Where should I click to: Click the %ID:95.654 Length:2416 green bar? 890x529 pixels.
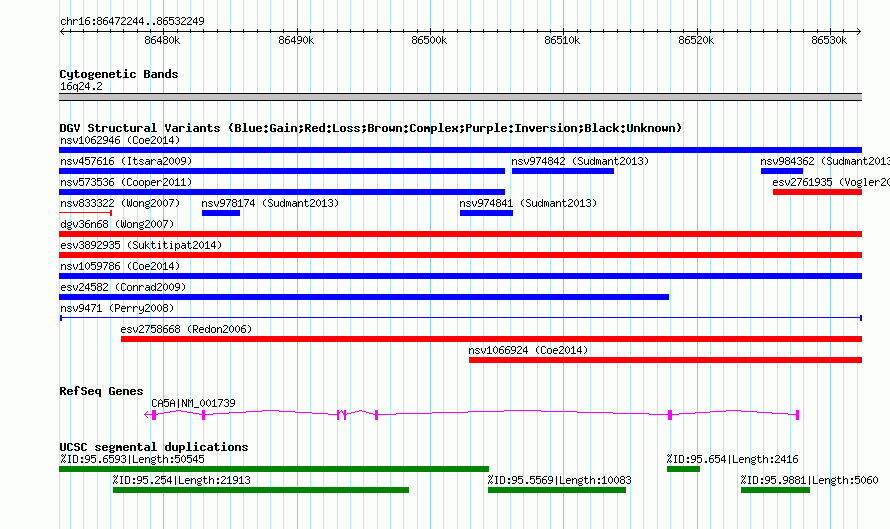[683, 469]
